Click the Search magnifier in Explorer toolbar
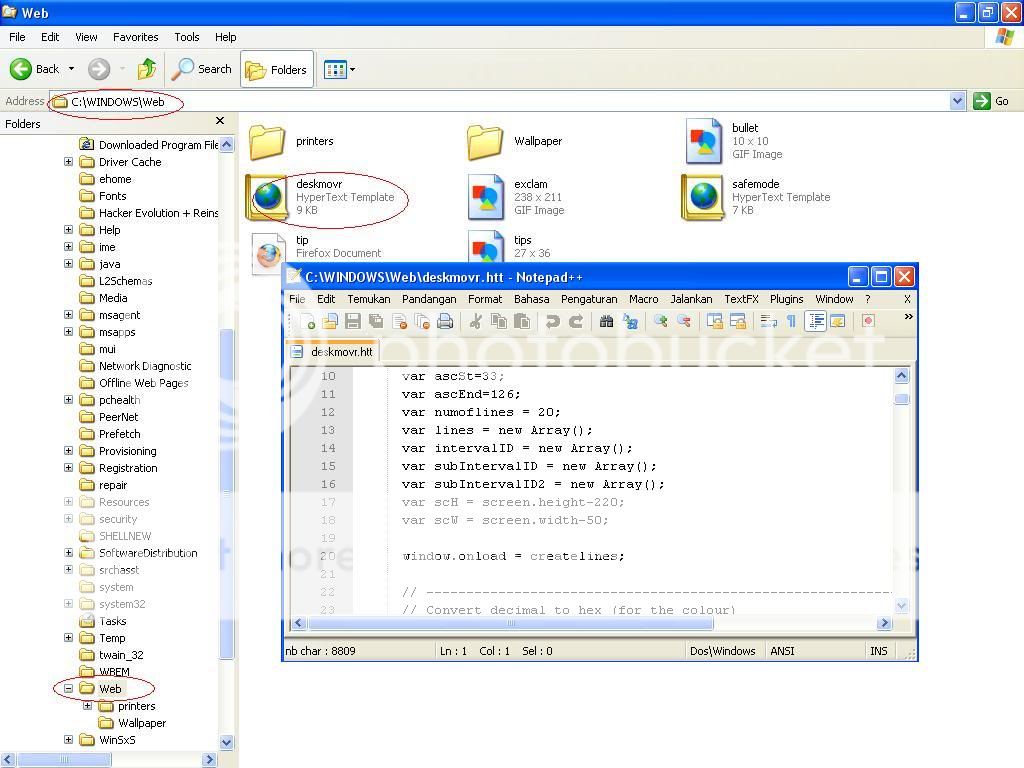The height and width of the screenshot is (768, 1024). coord(201,69)
